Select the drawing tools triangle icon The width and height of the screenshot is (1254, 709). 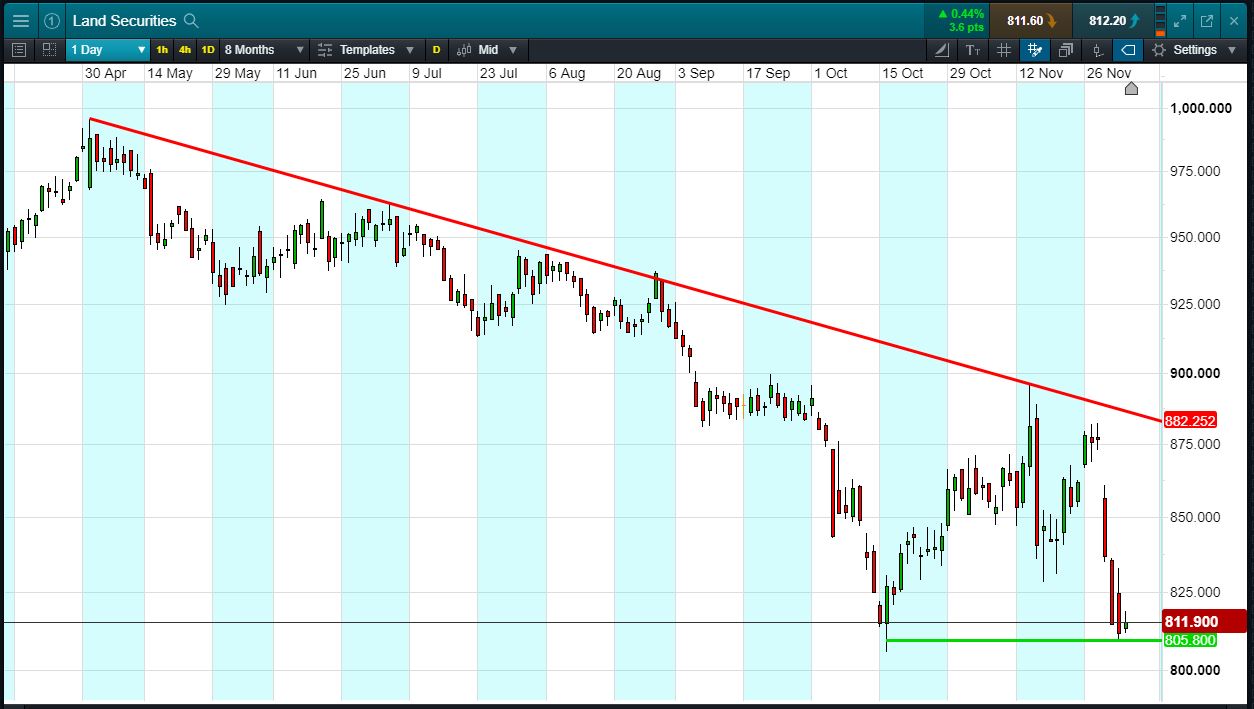942,49
